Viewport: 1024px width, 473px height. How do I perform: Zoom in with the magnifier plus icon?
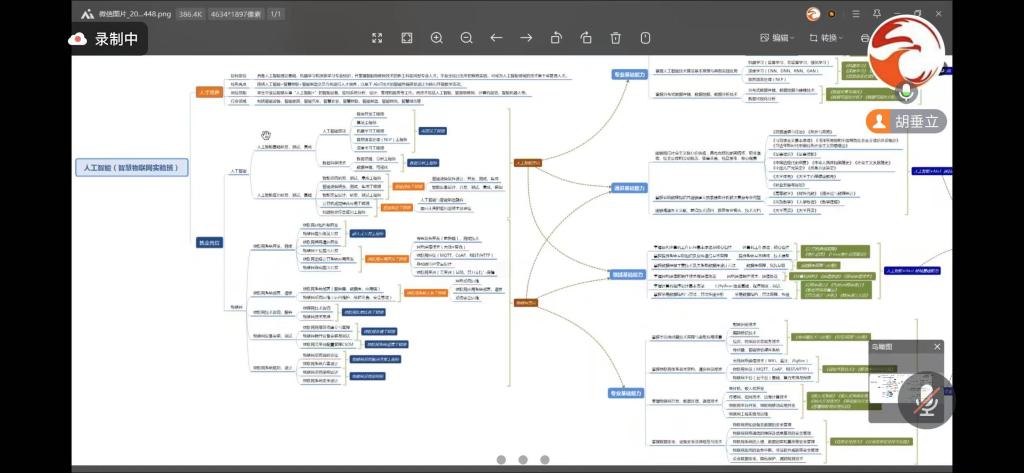tap(437, 38)
